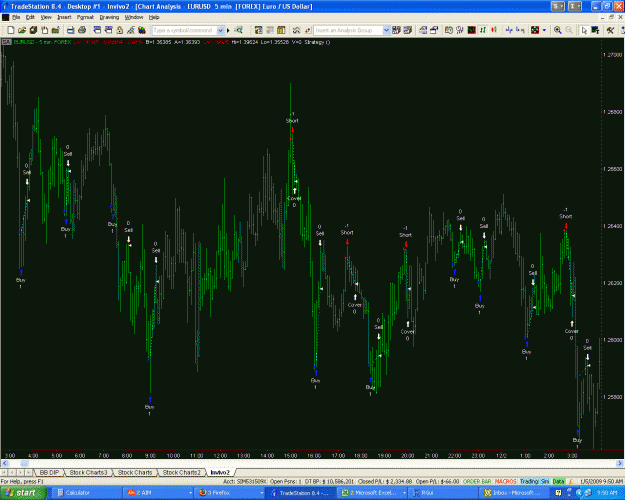Click the horizontal chart scrollbar thumb
This screenshot has width=625, height=500.
(x=25, y=463)
